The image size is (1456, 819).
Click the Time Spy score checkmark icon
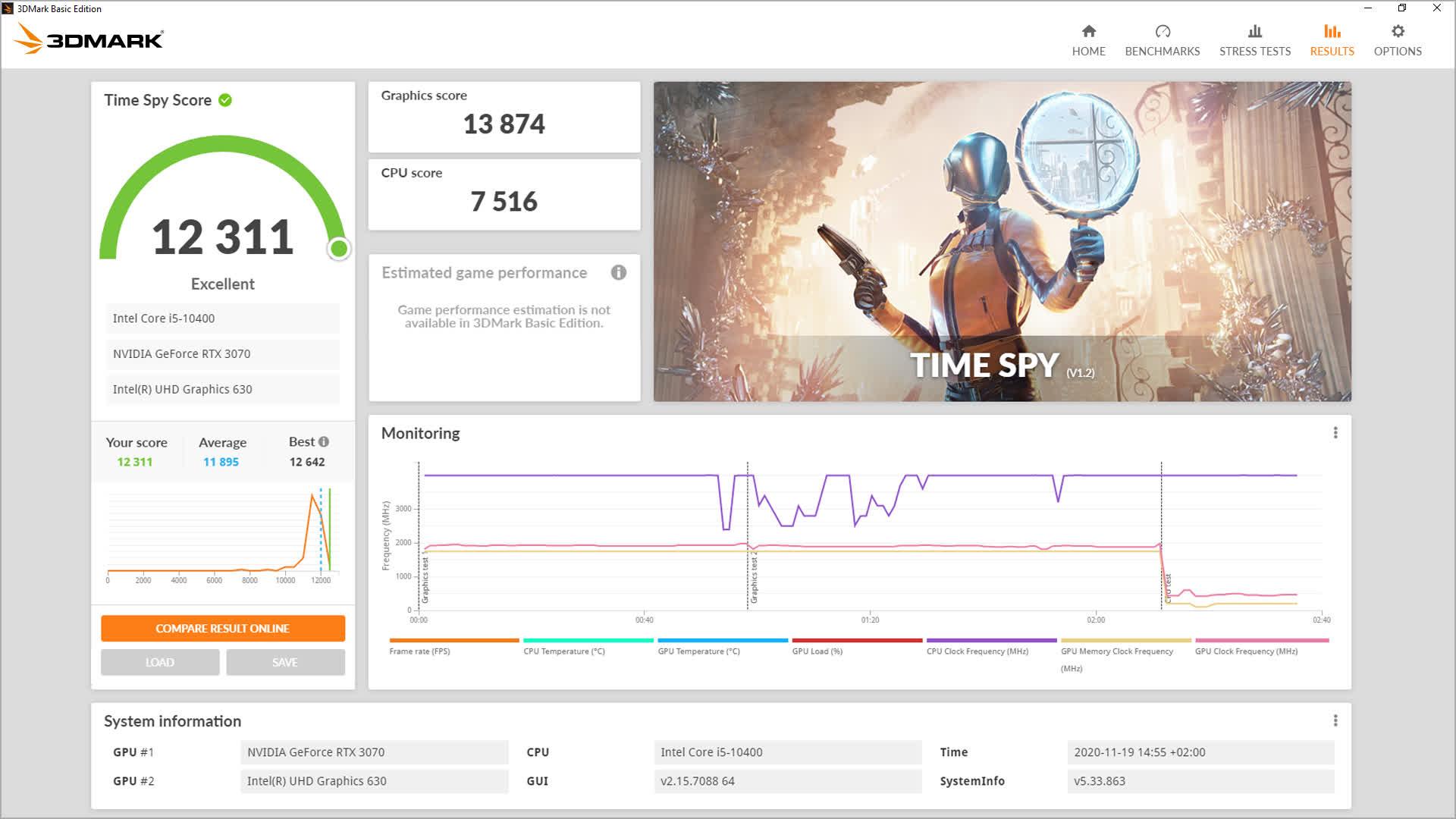pyautogui.click(x=227, y=100)
